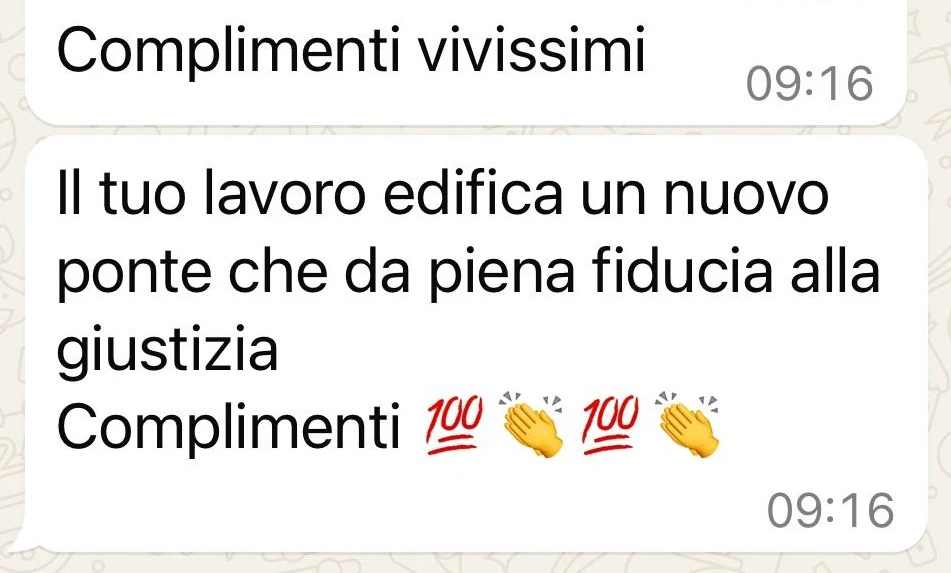
Task: Click the last clapping hands emoji
Action: pyautogui.click(x=688, y=424)
